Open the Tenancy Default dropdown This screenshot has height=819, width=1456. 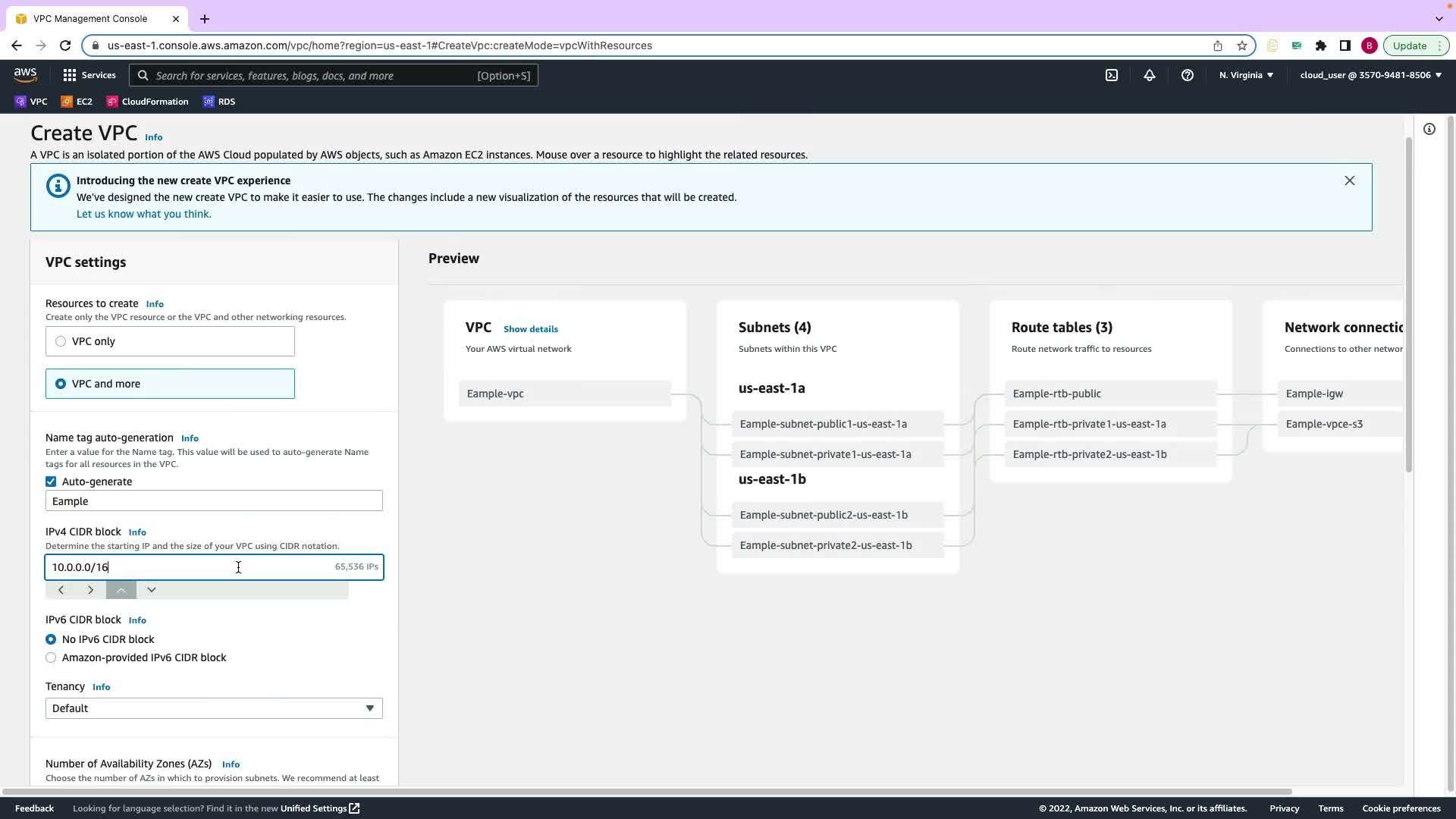pyautogui.click(x=213, y=708)
